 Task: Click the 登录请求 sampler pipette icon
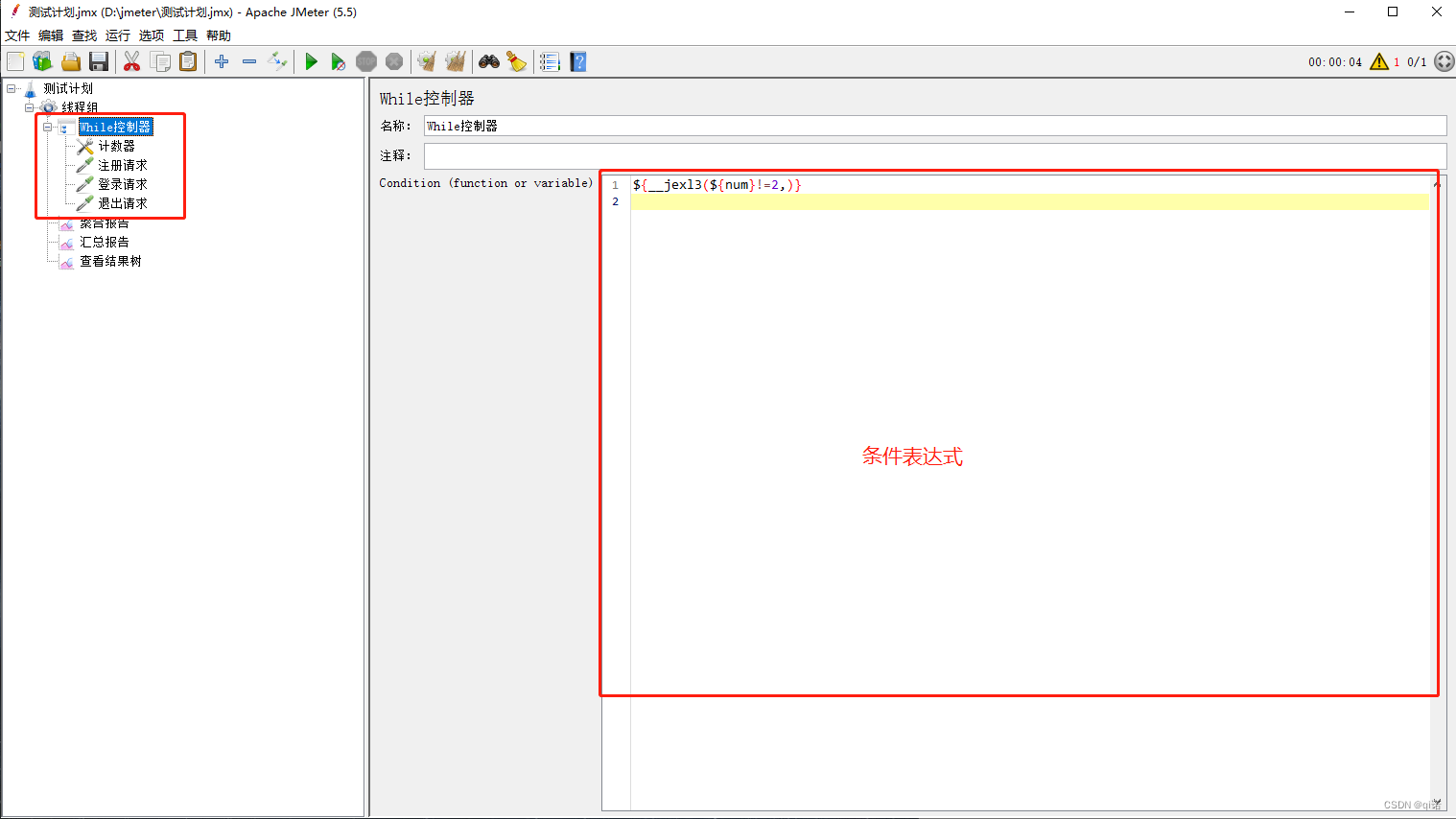[85, 184]
